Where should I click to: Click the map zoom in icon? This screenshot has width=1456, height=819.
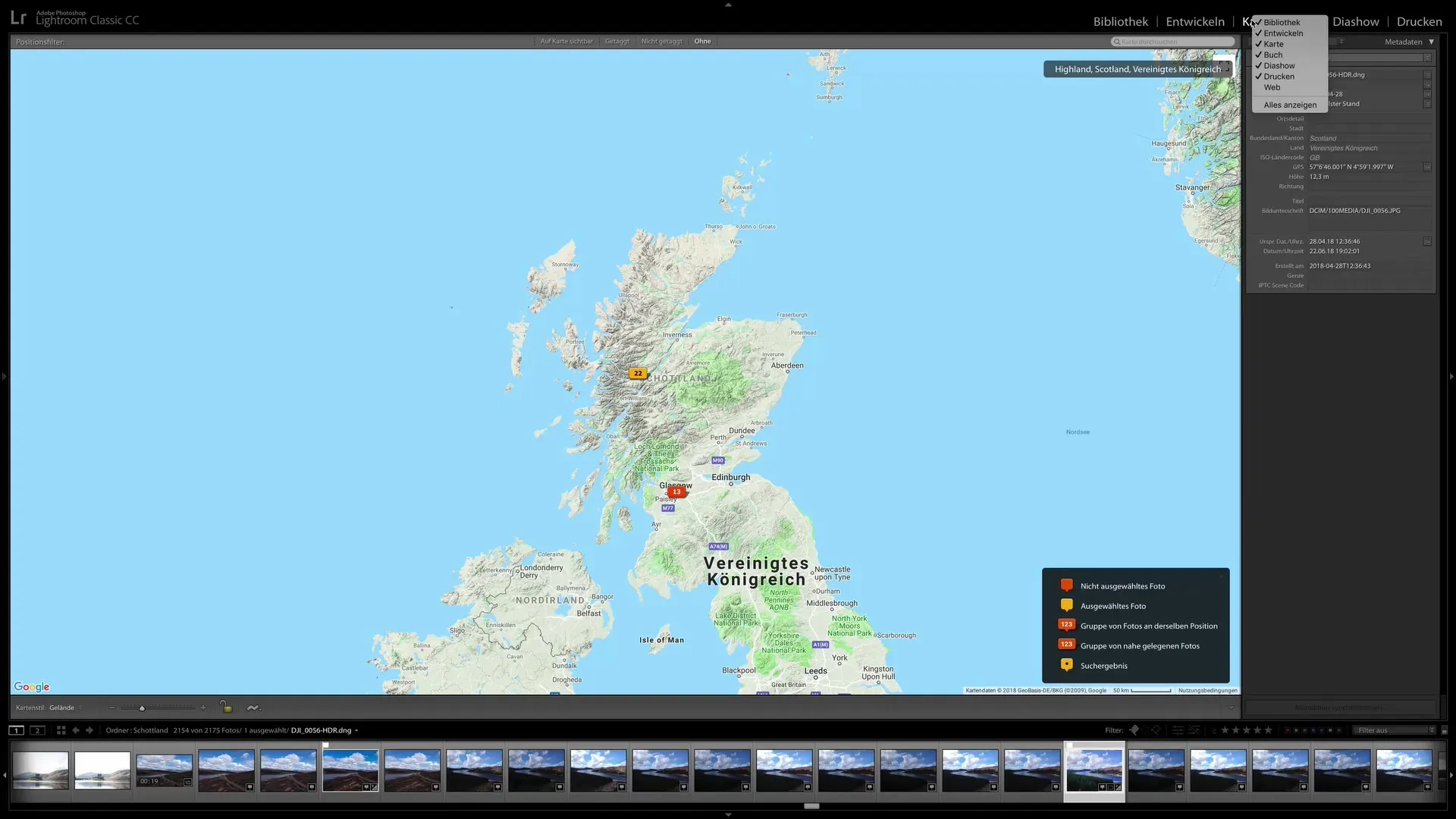point(203,708)
